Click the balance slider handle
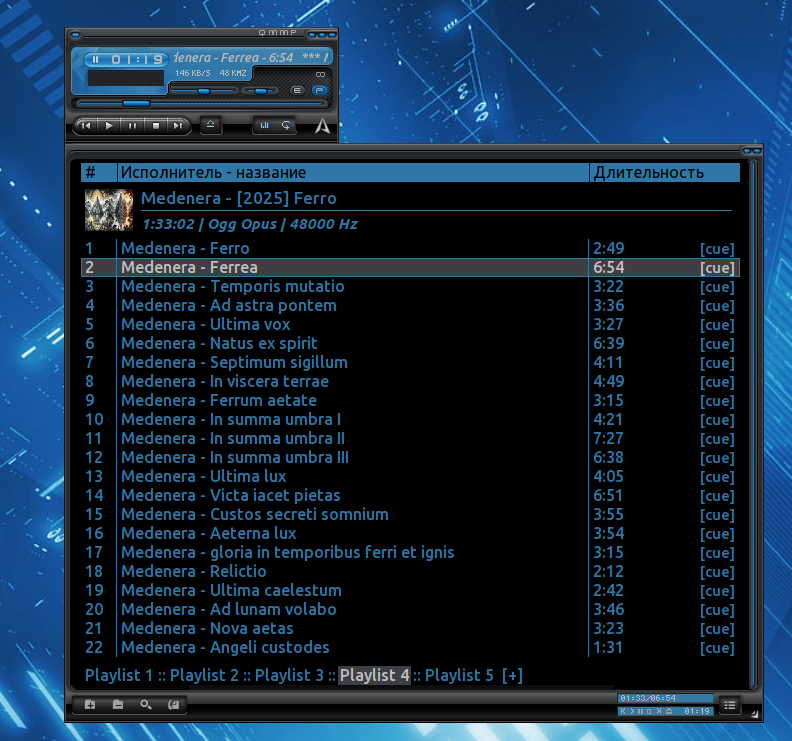 tap(261, 90)
